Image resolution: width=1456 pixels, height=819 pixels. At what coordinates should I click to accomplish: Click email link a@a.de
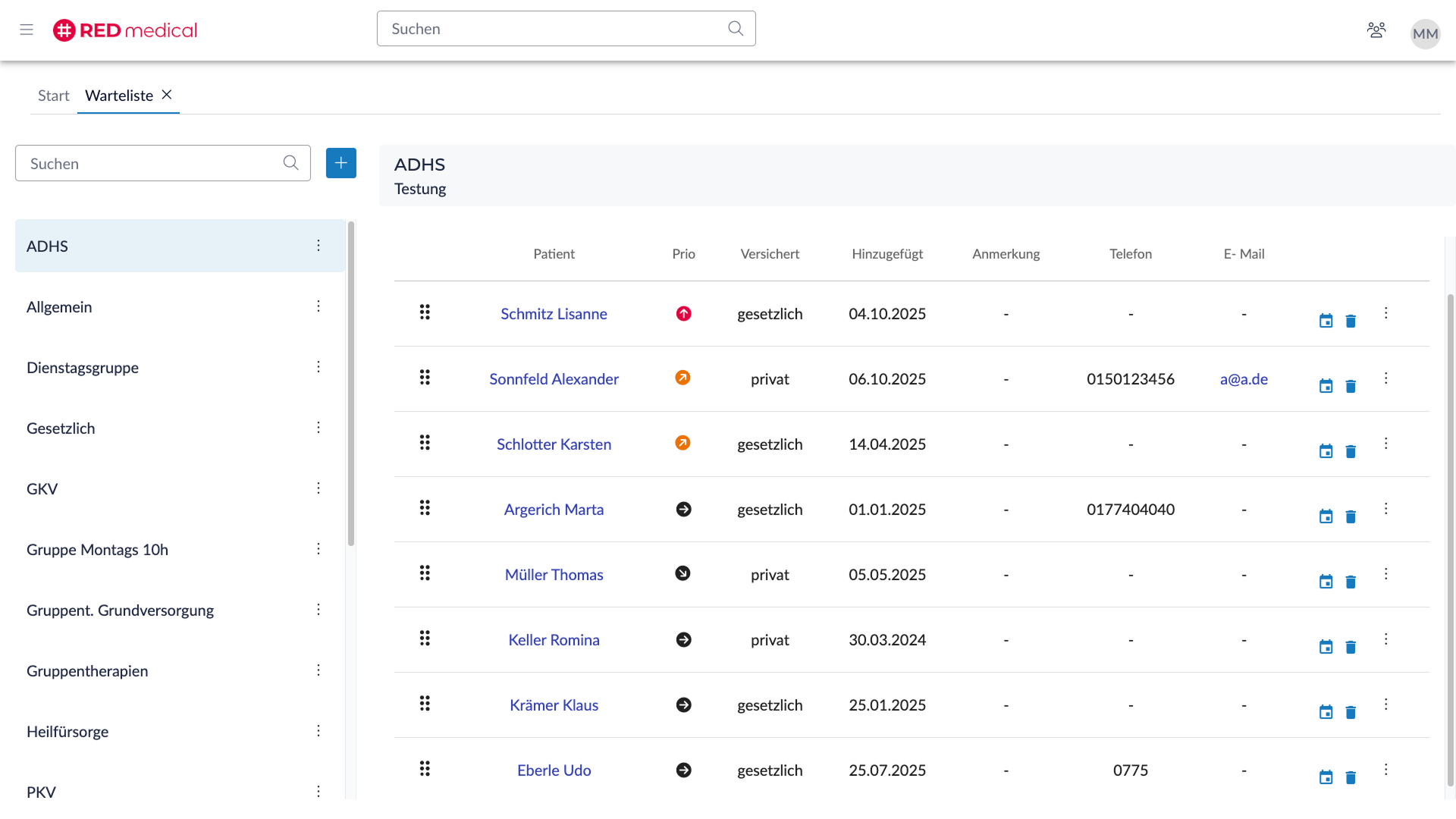pyautogui.click(x=1244, y=379)
